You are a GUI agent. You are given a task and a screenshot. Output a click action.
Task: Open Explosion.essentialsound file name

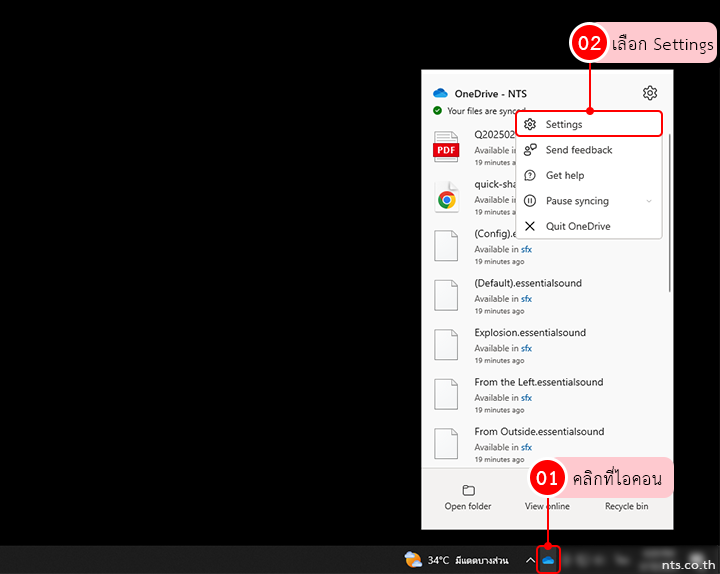[530, 332]
